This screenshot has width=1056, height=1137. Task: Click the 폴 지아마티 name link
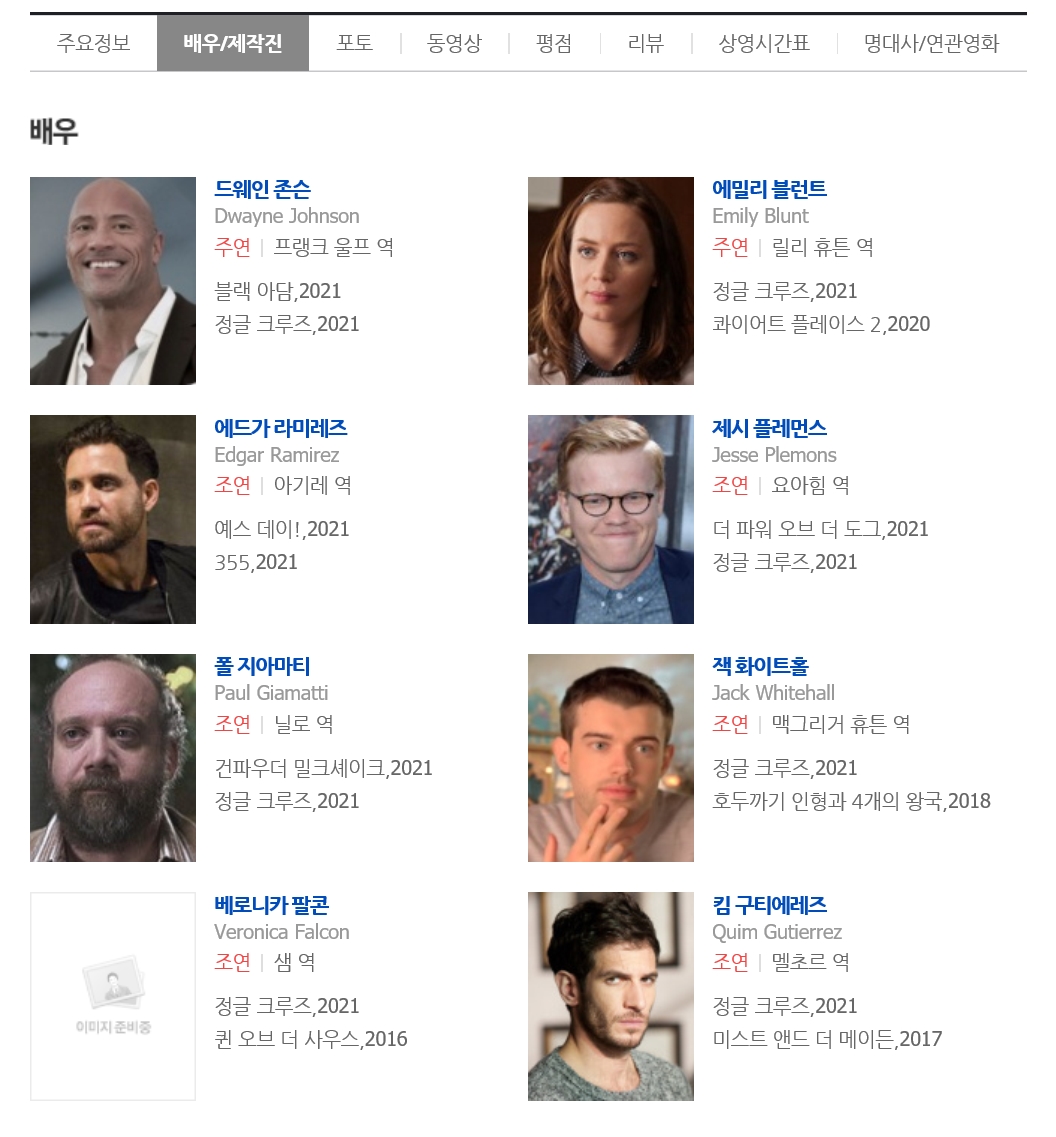263,666
